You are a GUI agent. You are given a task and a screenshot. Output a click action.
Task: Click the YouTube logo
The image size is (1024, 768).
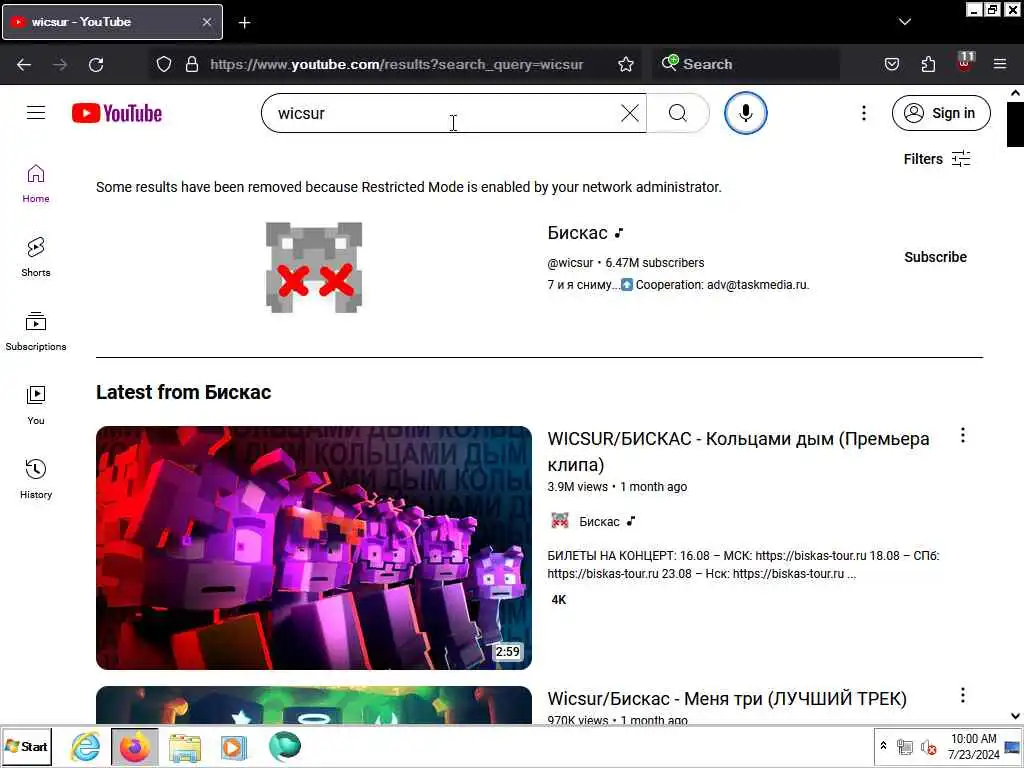coord(117,113)
